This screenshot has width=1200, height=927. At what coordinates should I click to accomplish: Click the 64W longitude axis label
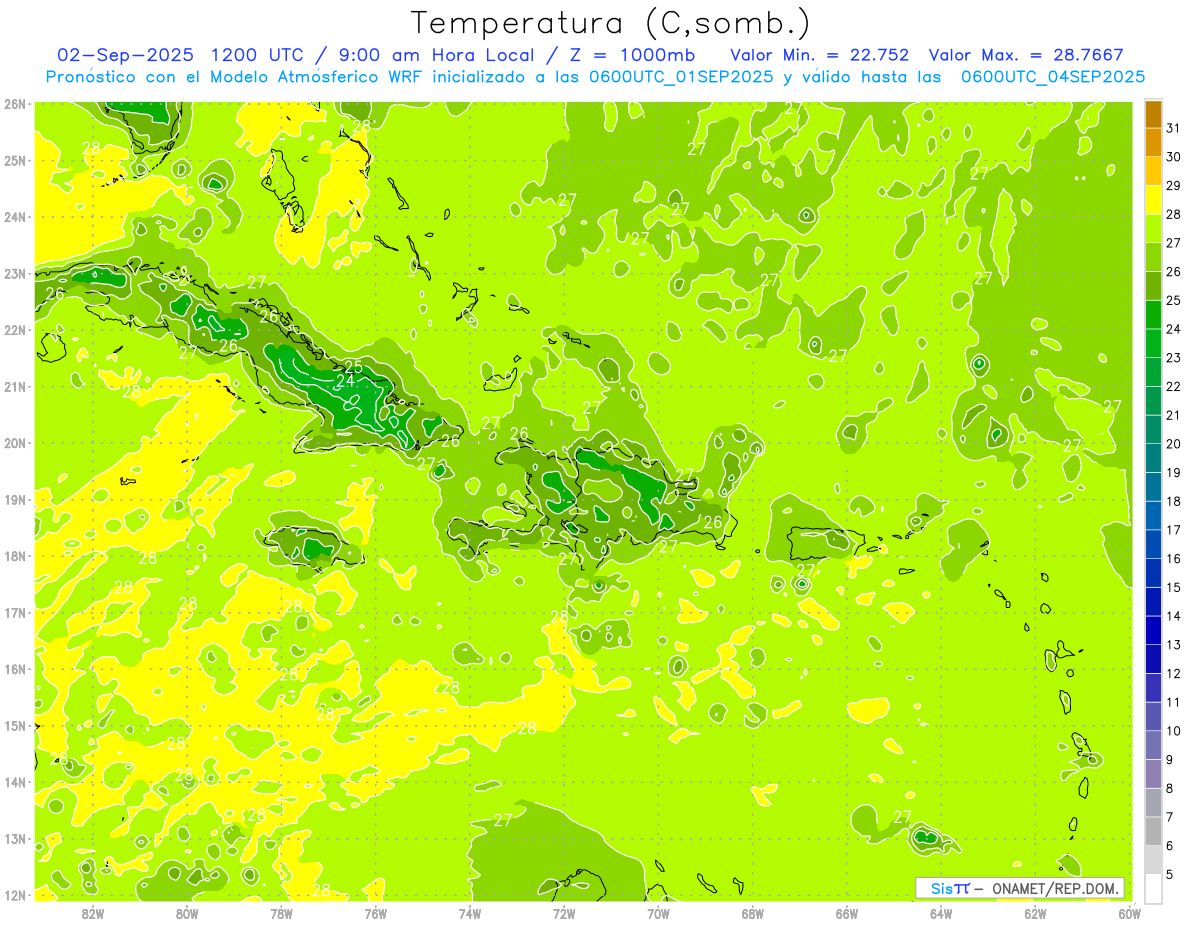tap(940, 913)
